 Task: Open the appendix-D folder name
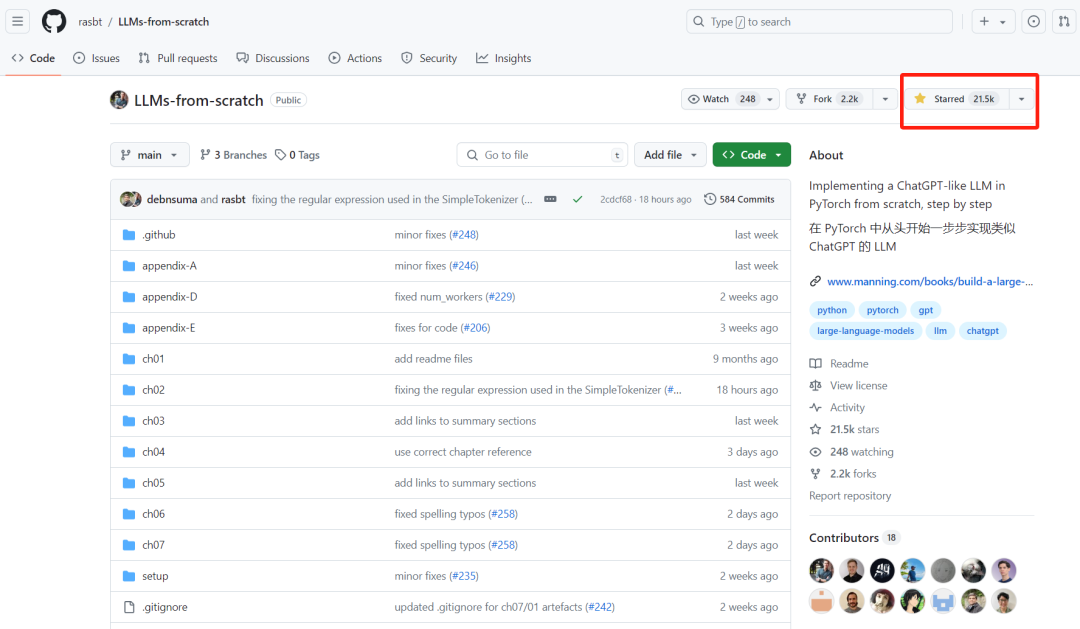169,297
